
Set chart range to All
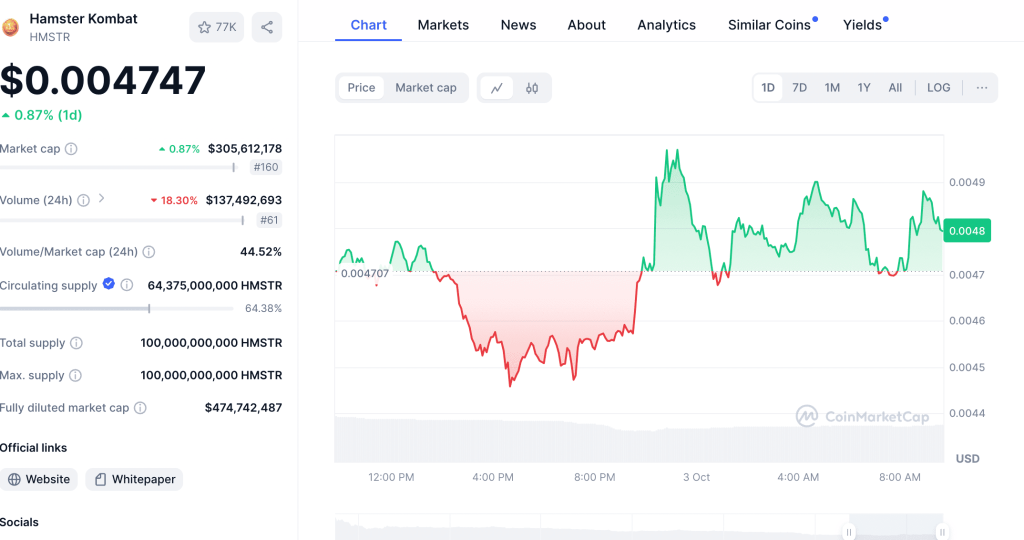pyautogui.click(x=895, y=87)
